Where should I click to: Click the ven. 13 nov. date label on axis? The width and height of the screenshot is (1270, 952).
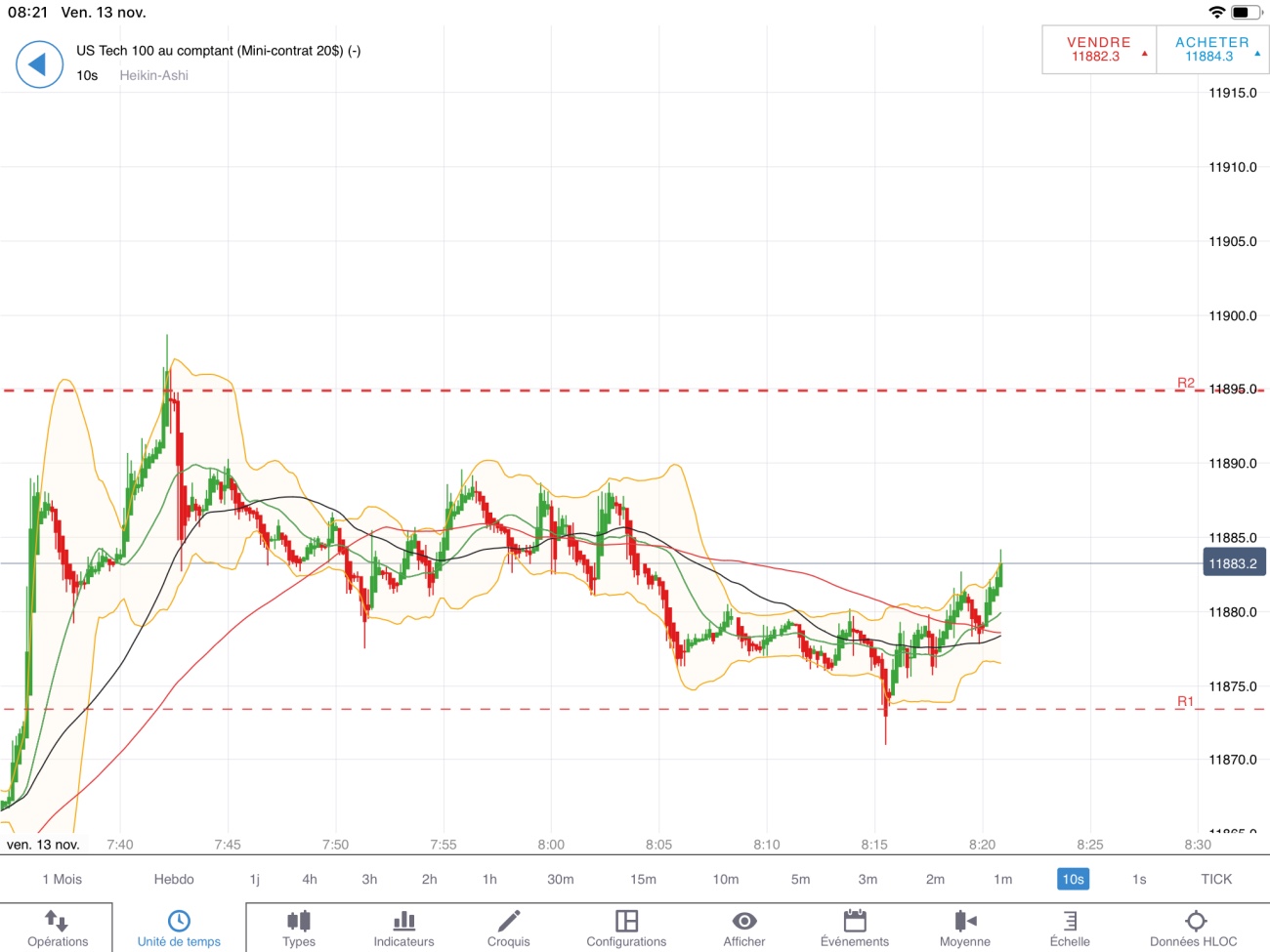(x=43, y=845)
